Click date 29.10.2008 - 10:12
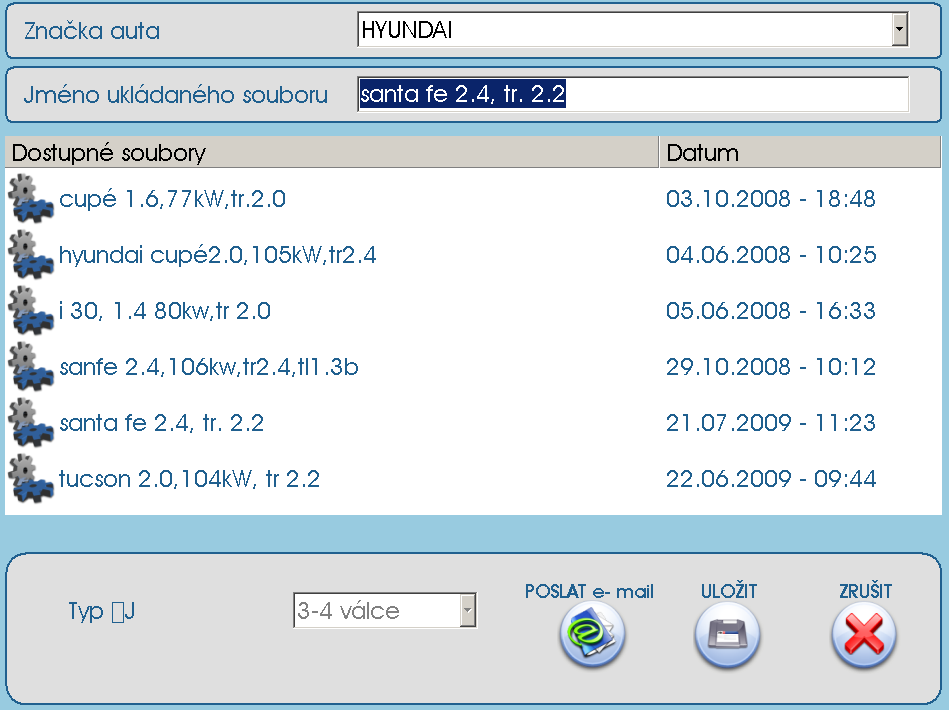Image resolution: width=949 pixels, height=710 pixels. [x=770, y=367]
